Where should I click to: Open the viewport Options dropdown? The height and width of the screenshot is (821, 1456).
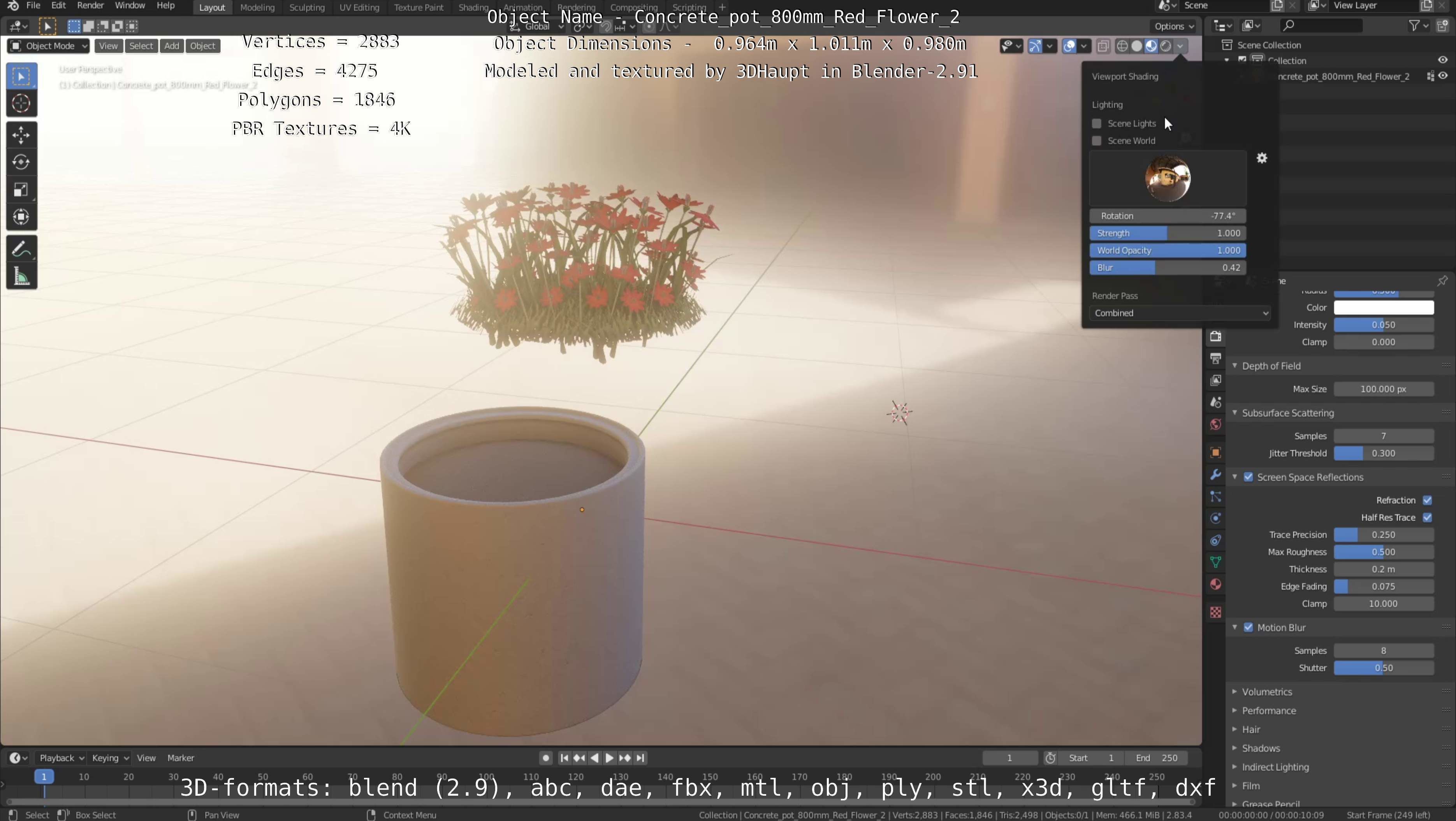point(1173,26)
